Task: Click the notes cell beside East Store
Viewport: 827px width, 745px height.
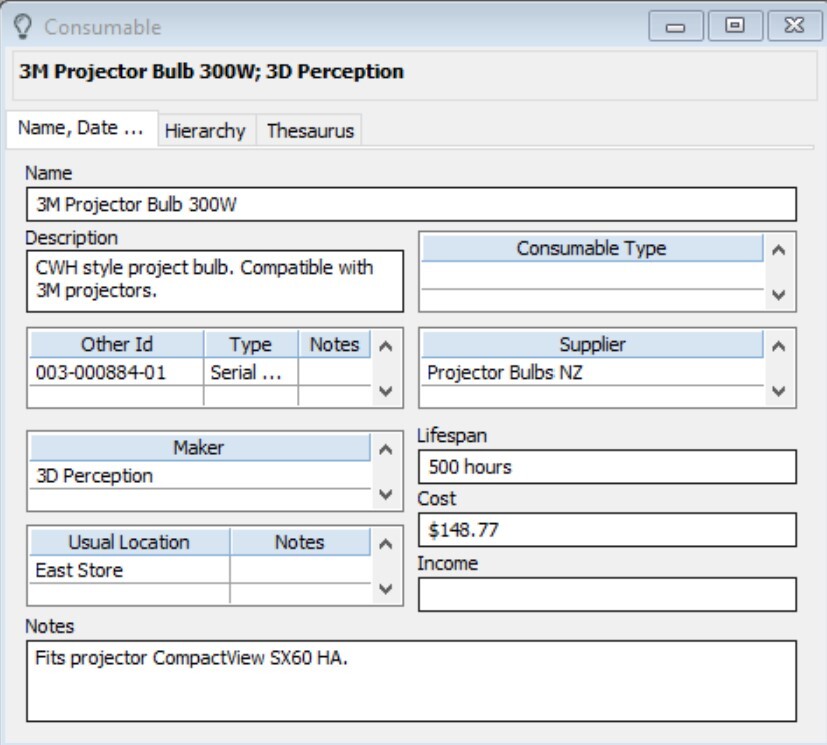Action: click(x=300, y=570)
